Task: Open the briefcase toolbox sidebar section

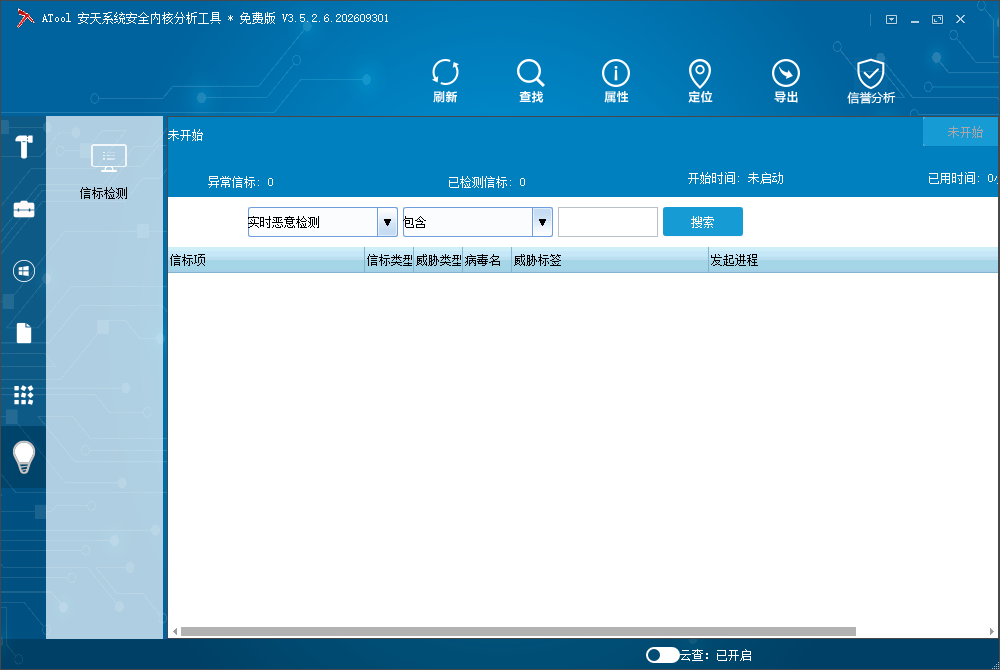Action: pos(24,209)
